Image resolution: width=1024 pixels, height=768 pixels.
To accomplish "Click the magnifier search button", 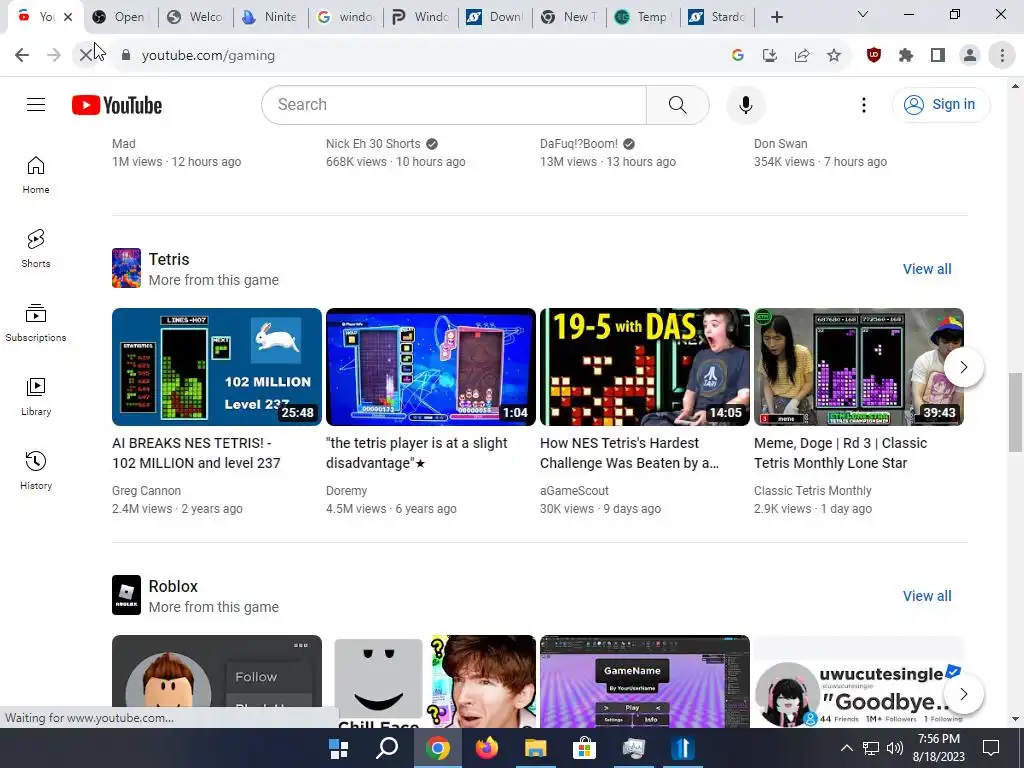I will coord(677,104).
